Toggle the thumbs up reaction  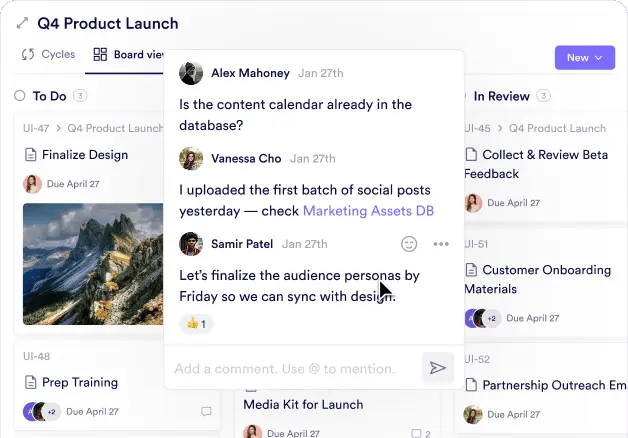(x=196, y=324)
